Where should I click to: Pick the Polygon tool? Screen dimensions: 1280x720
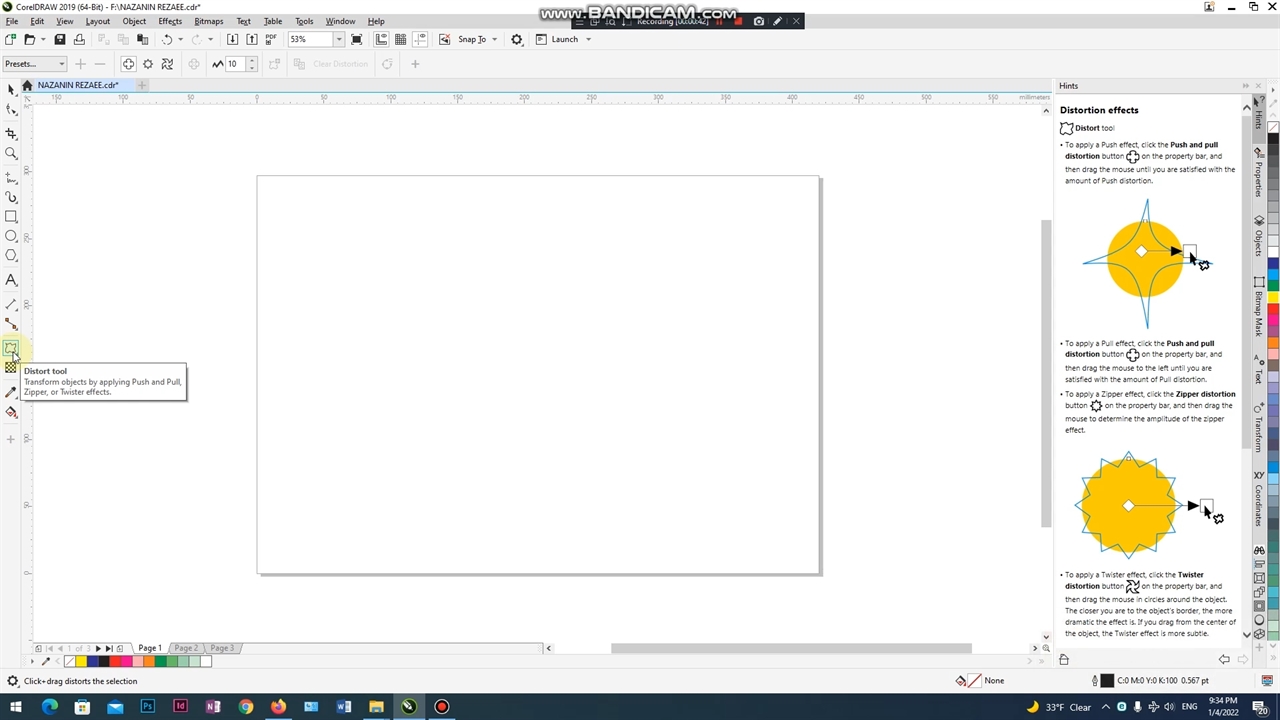pyautogui.click(x=11, y=256)
